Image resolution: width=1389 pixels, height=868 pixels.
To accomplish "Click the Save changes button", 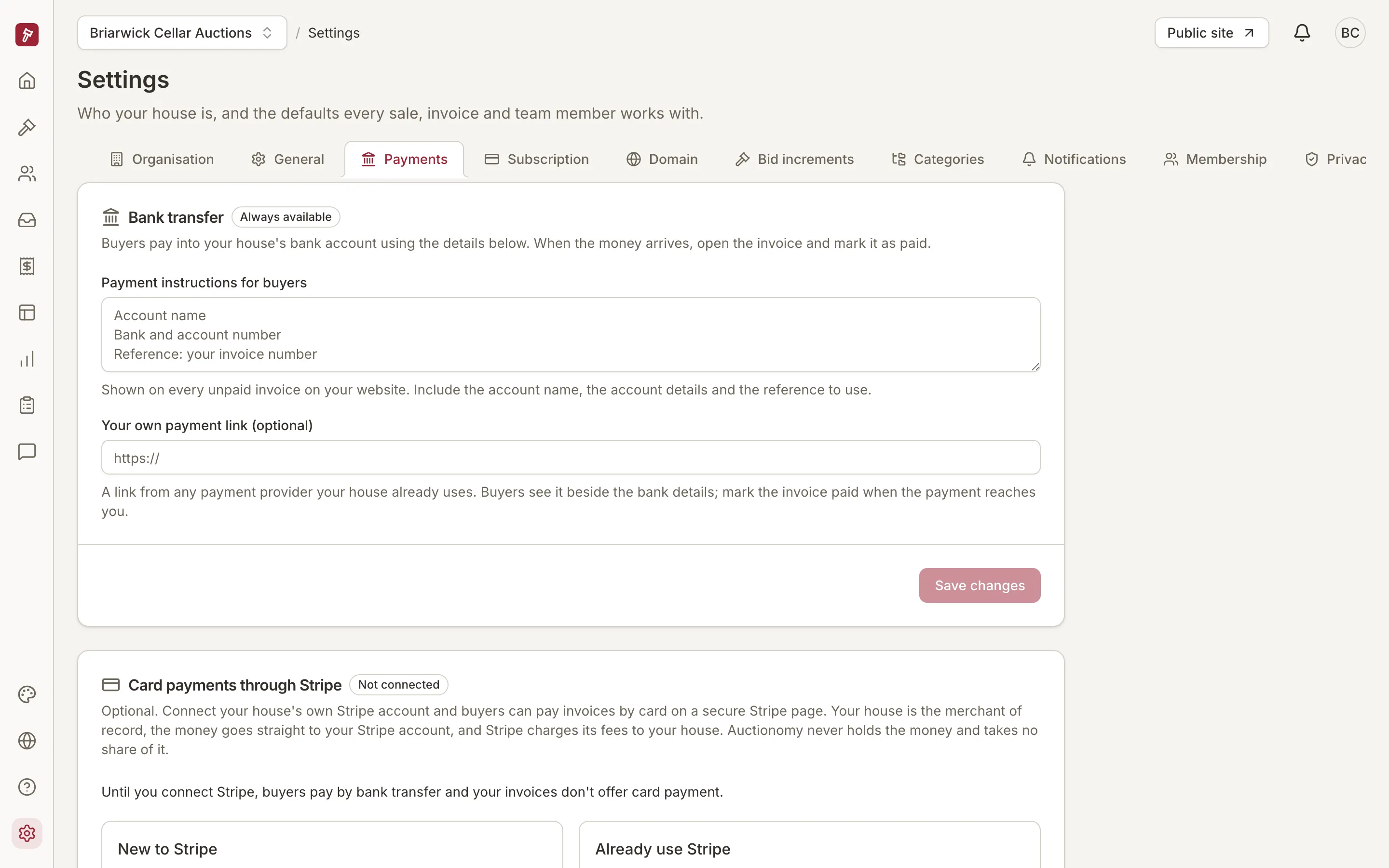I will 979,585.
